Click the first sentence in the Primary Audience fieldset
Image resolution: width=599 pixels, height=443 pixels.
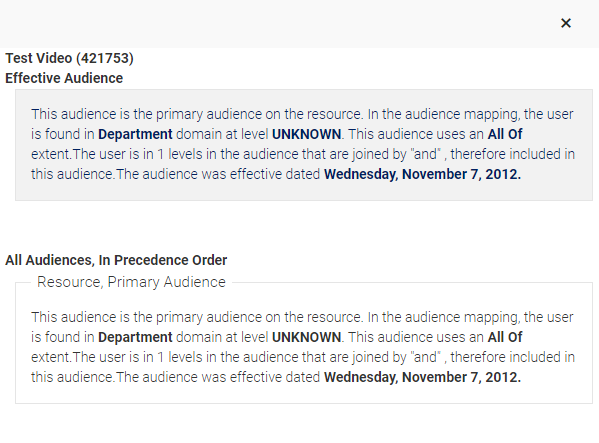point(198,317)
